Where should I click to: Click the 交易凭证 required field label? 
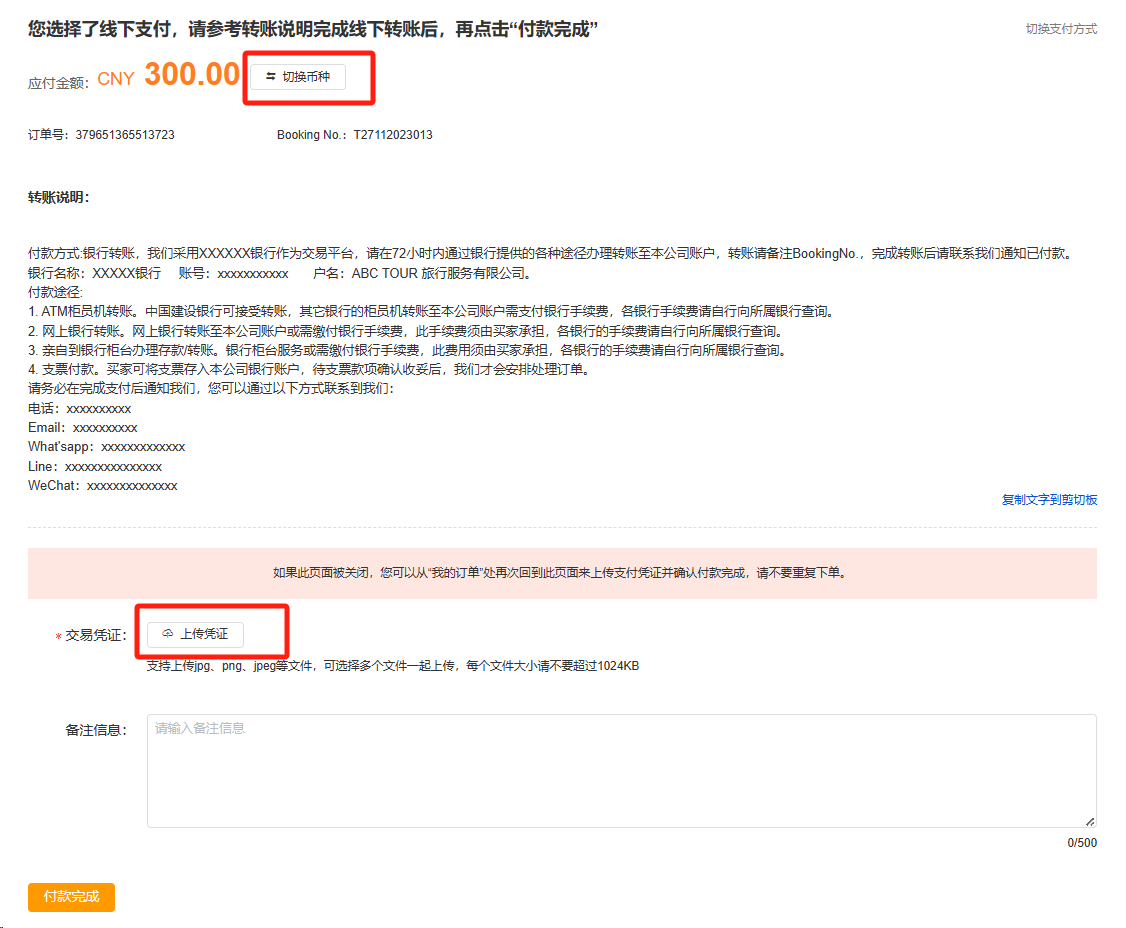click(x=95, y=635)
